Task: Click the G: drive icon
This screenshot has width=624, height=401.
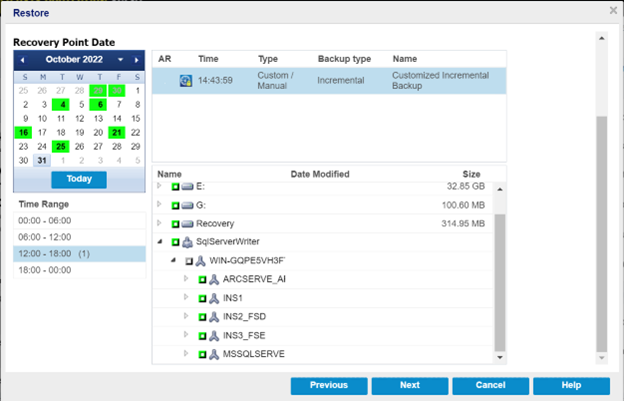Action: [x=187, y=205]
